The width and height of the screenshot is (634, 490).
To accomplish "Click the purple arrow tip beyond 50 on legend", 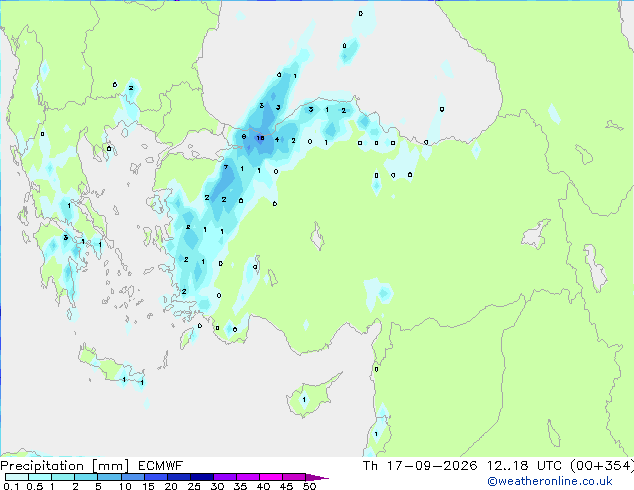I will pos(317,477).
